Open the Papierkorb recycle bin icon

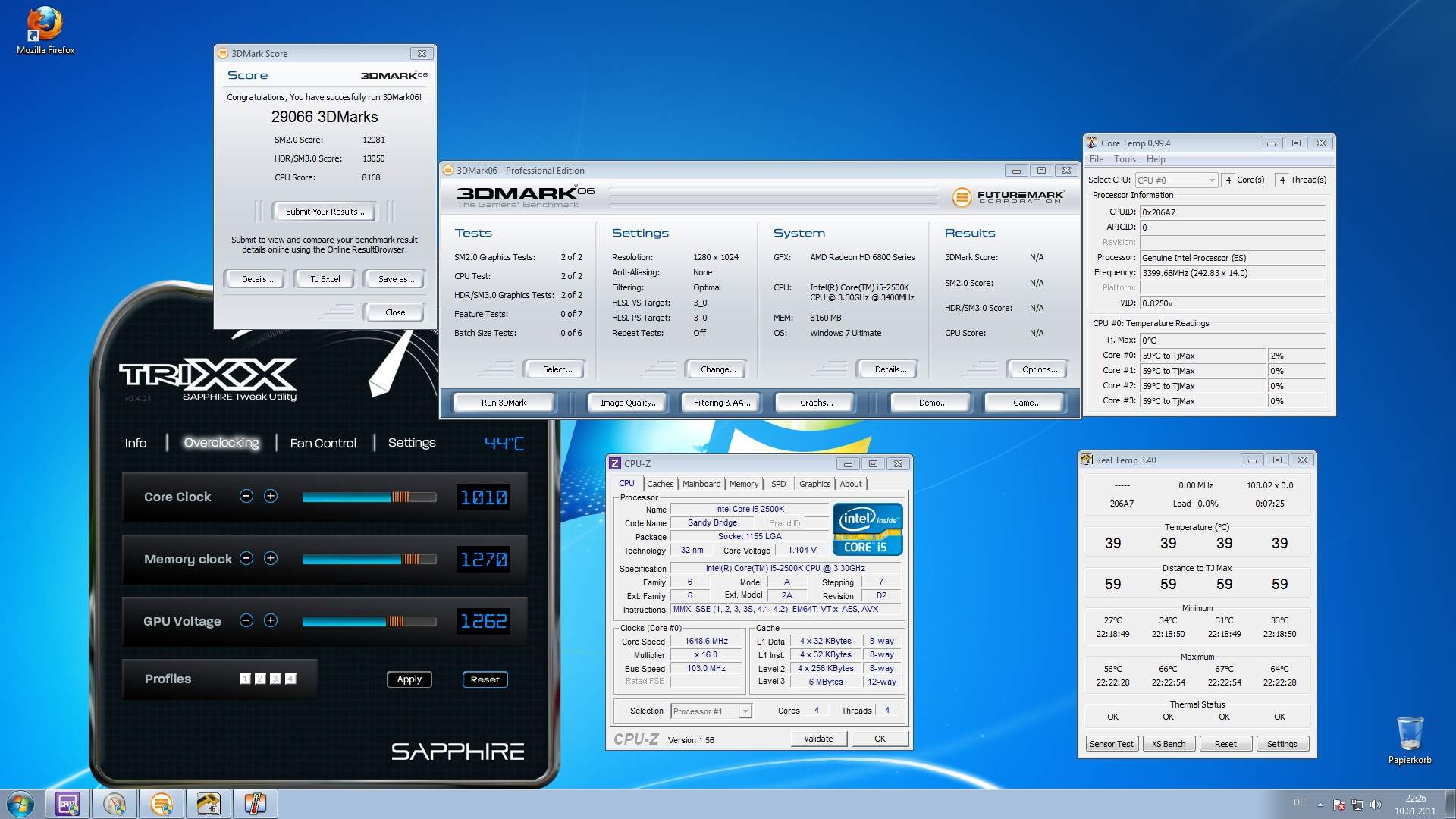point(1410,739)
